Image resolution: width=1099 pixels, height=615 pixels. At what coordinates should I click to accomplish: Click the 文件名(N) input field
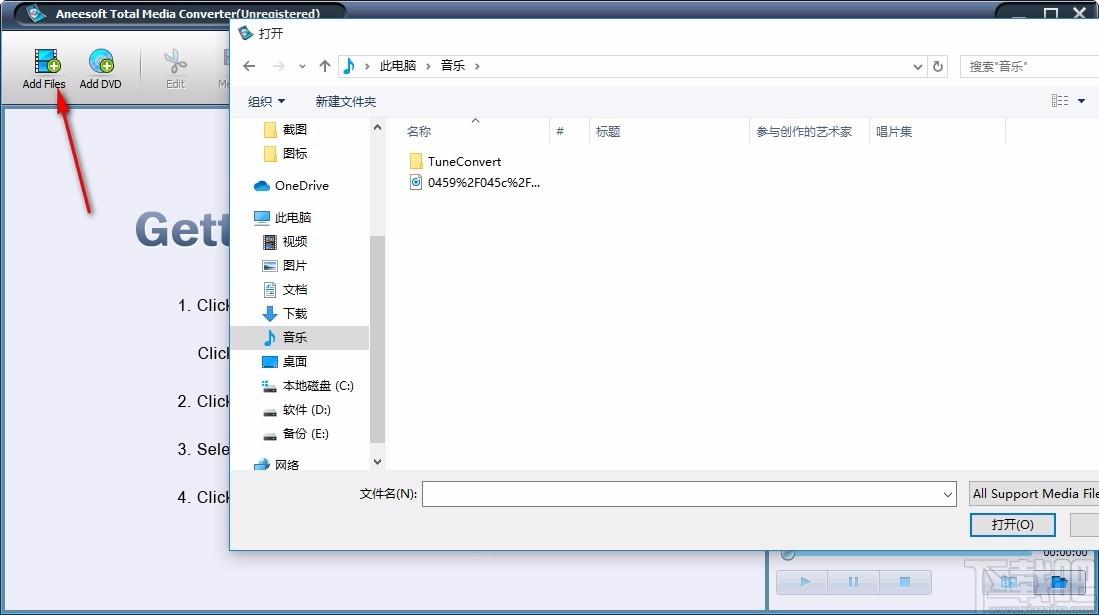(689, 494)
